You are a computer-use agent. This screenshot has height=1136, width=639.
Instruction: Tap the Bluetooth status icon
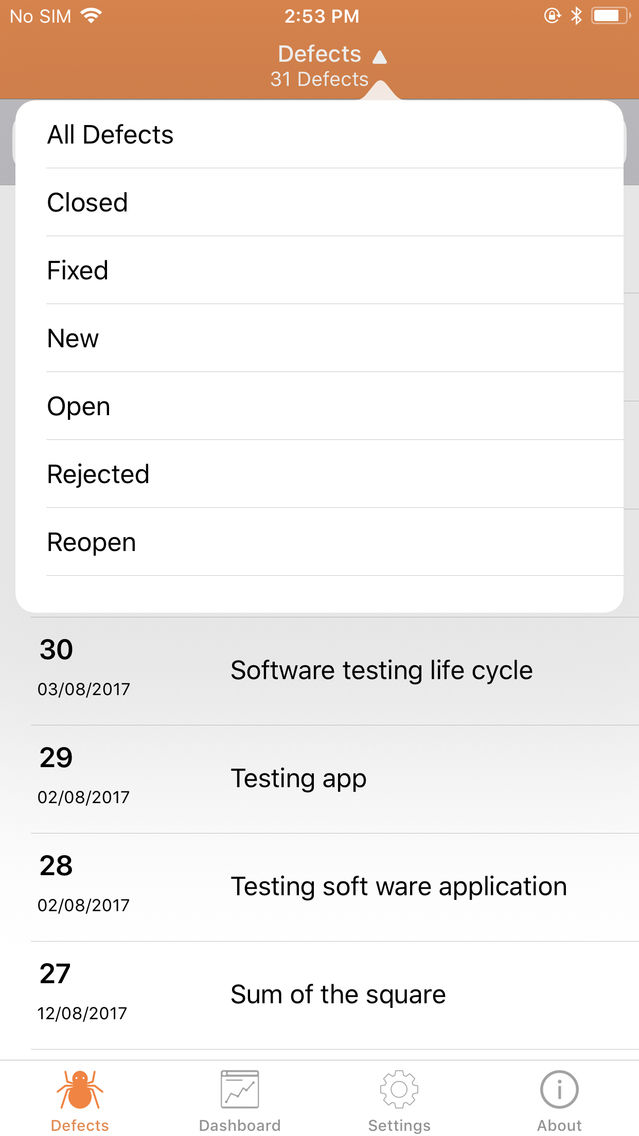576,16
